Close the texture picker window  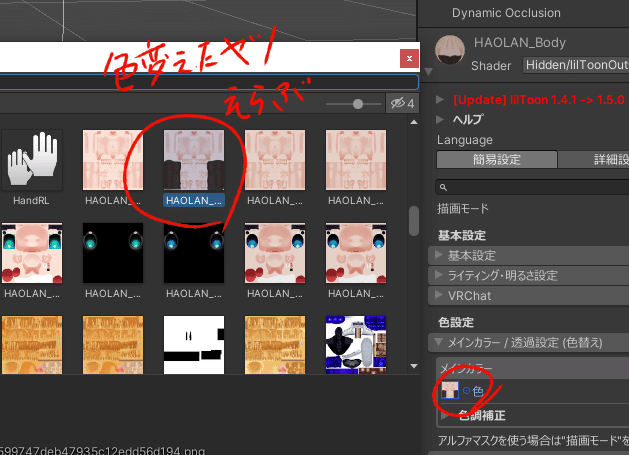click(x=409, y=59)
